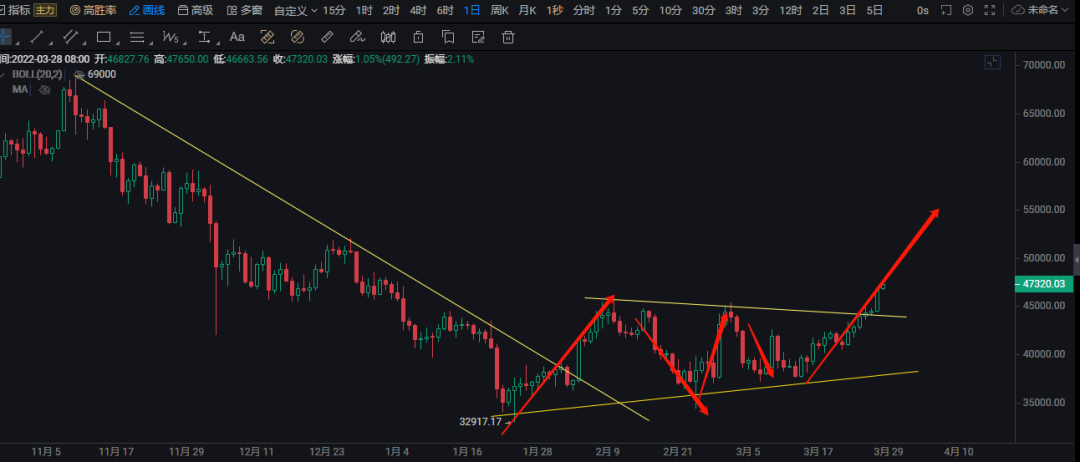
Task: Expand the W5 wave tool submenu arrow
Action: 183,41
